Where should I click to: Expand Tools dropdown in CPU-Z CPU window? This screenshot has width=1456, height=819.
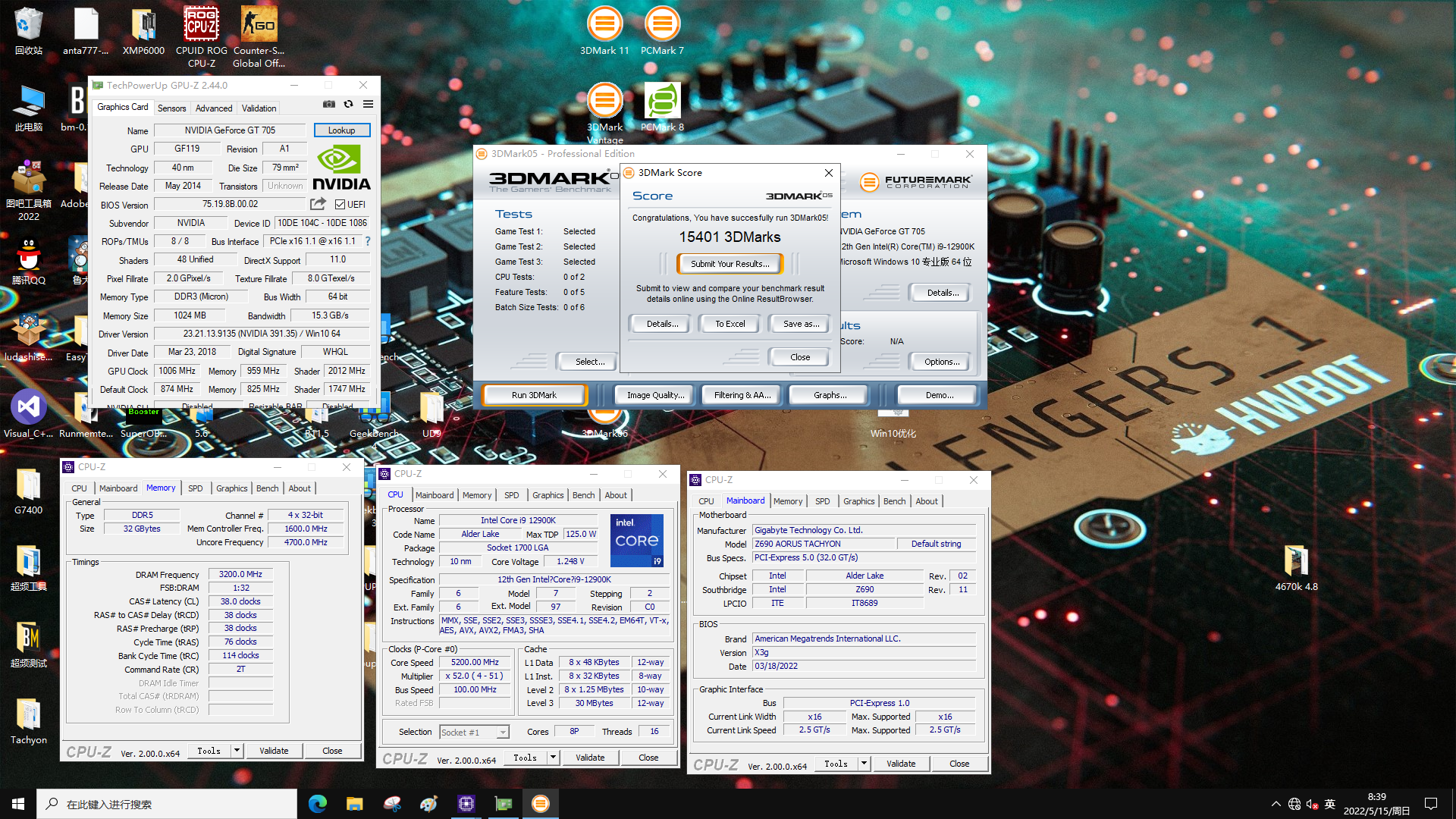553,758
